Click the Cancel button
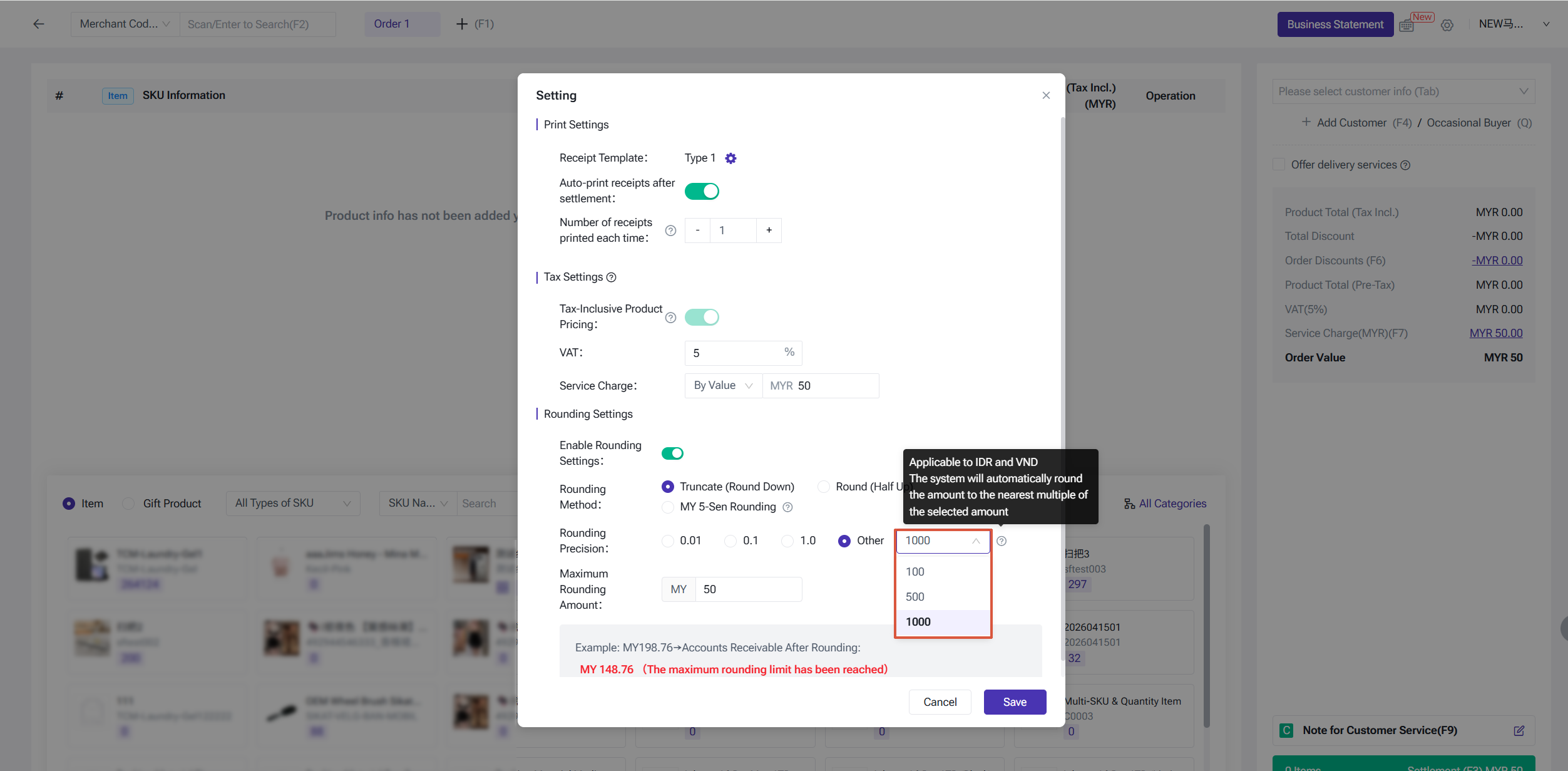The width and height of the screenshot is (1568, 771). click(940, 702)
